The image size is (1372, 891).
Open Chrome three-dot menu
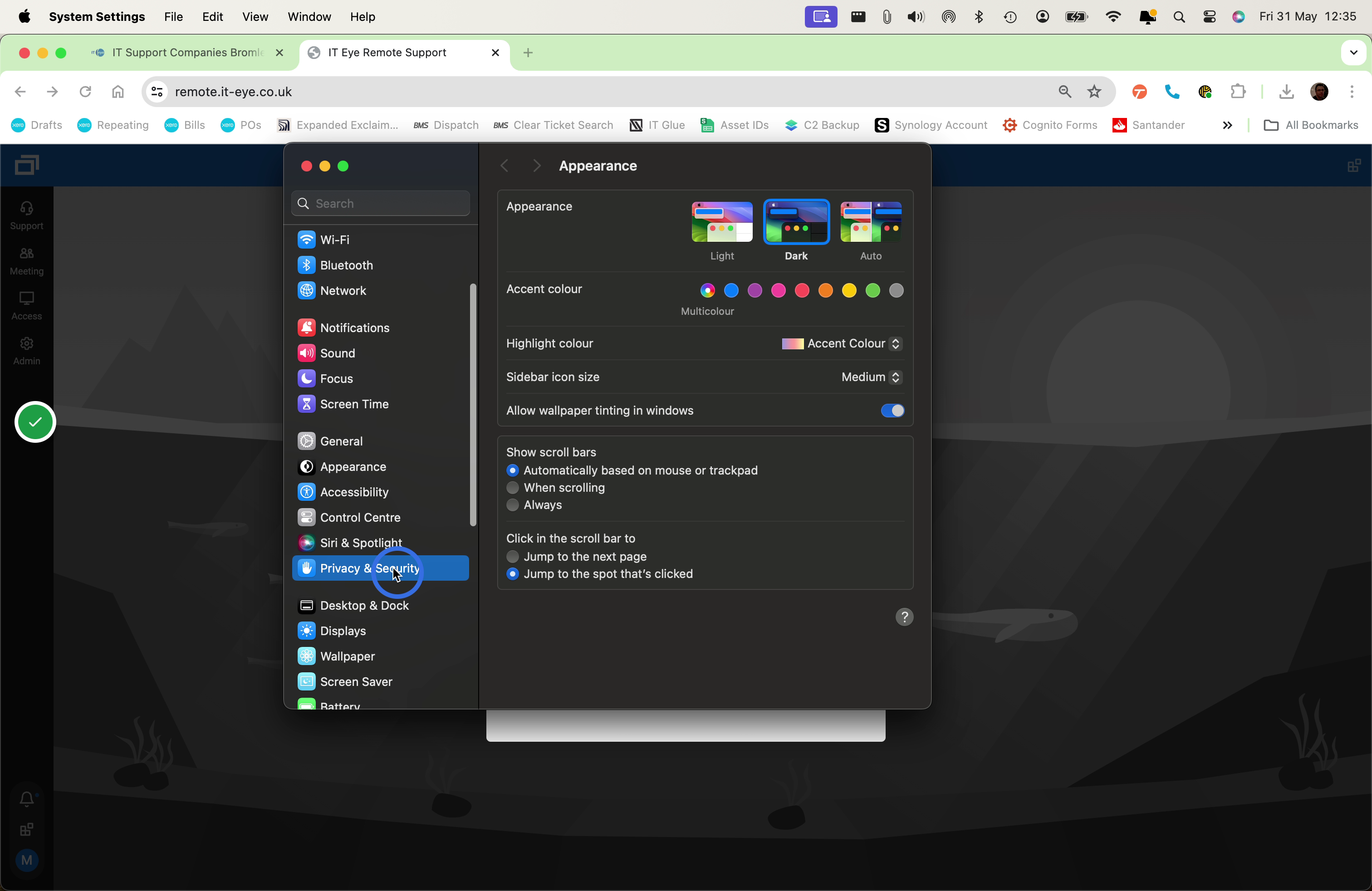click(1352, 91)
